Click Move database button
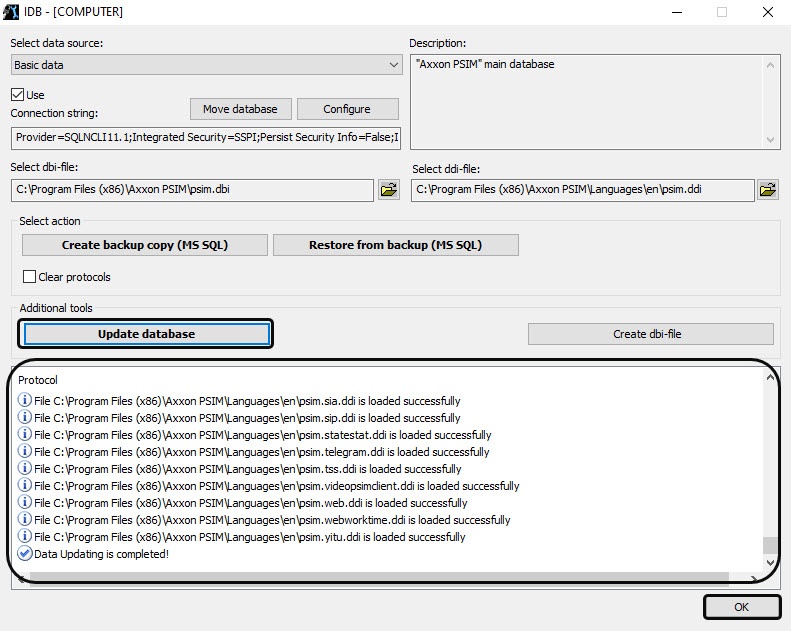The height and width of the screenshot is (631, 791). (x=240, y=109)
